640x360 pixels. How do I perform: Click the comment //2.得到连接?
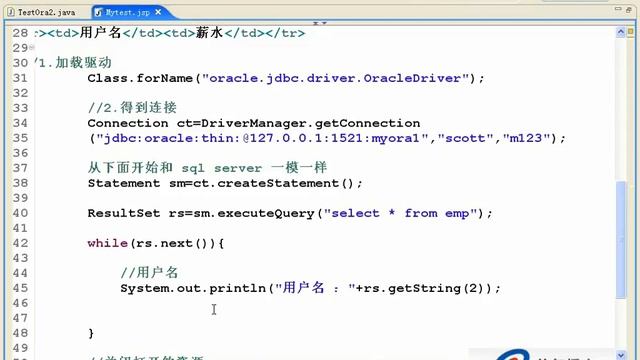pyautogui.click(x=132, y=108)
